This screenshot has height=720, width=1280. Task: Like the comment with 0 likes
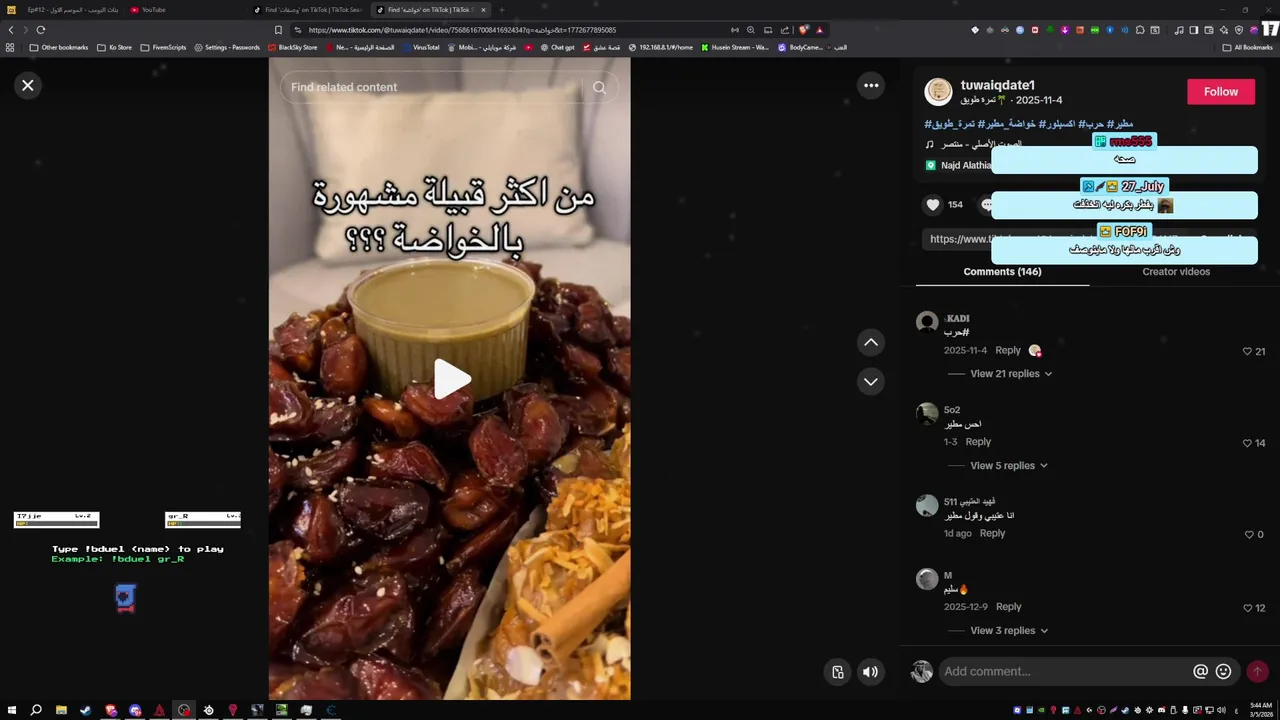pyautogui.click(x=1249, y=535)
